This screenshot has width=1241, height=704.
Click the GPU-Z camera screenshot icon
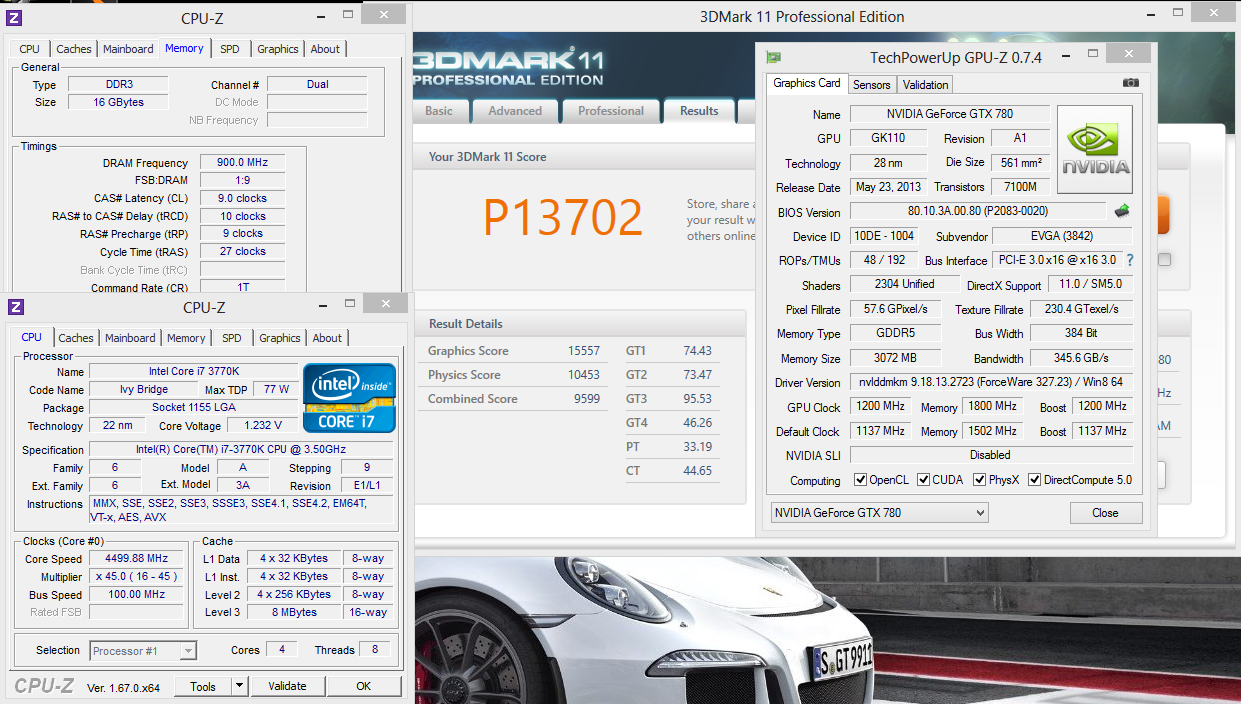pos(1130,83)
